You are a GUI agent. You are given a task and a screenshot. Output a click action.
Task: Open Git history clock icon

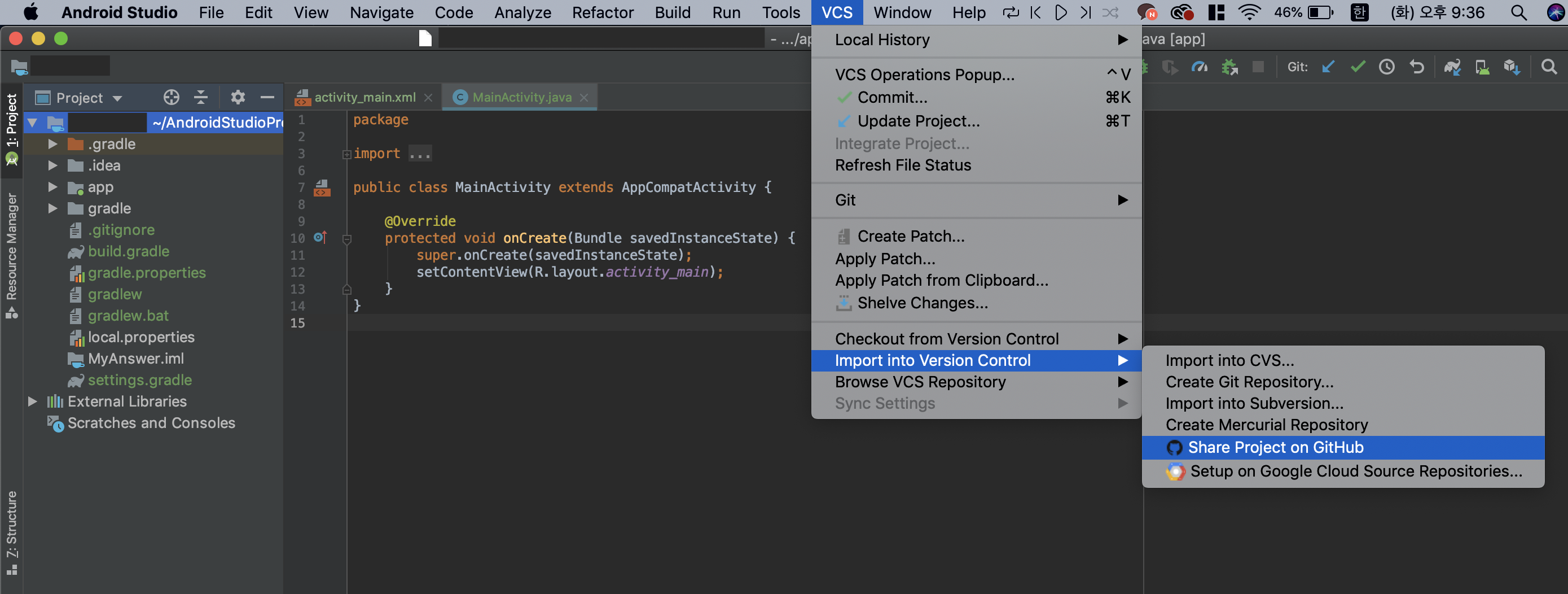pyautogui.click(x=1387, y=67)
